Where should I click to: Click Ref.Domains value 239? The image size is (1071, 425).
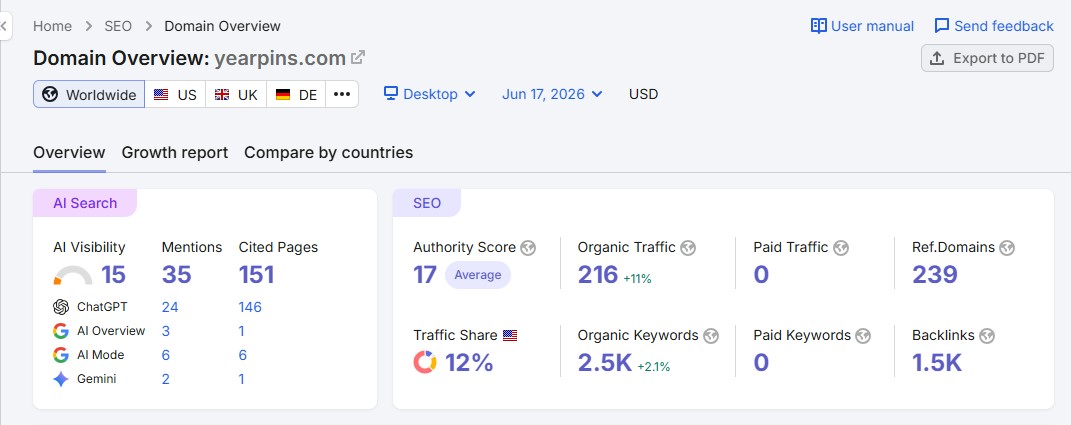935,275
